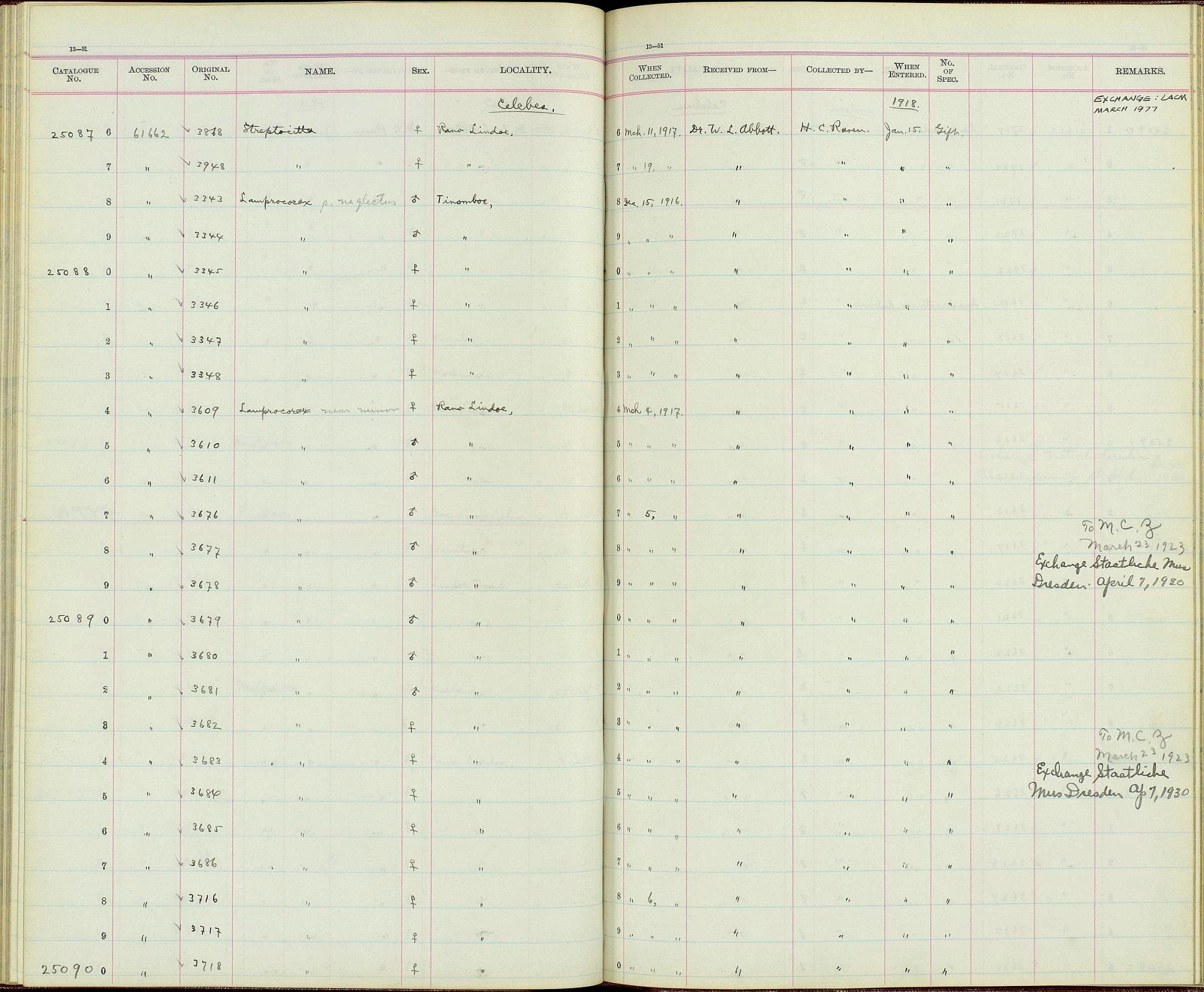Select original number "3611"
1204x992 pixels.
click(x=204, y=480)
